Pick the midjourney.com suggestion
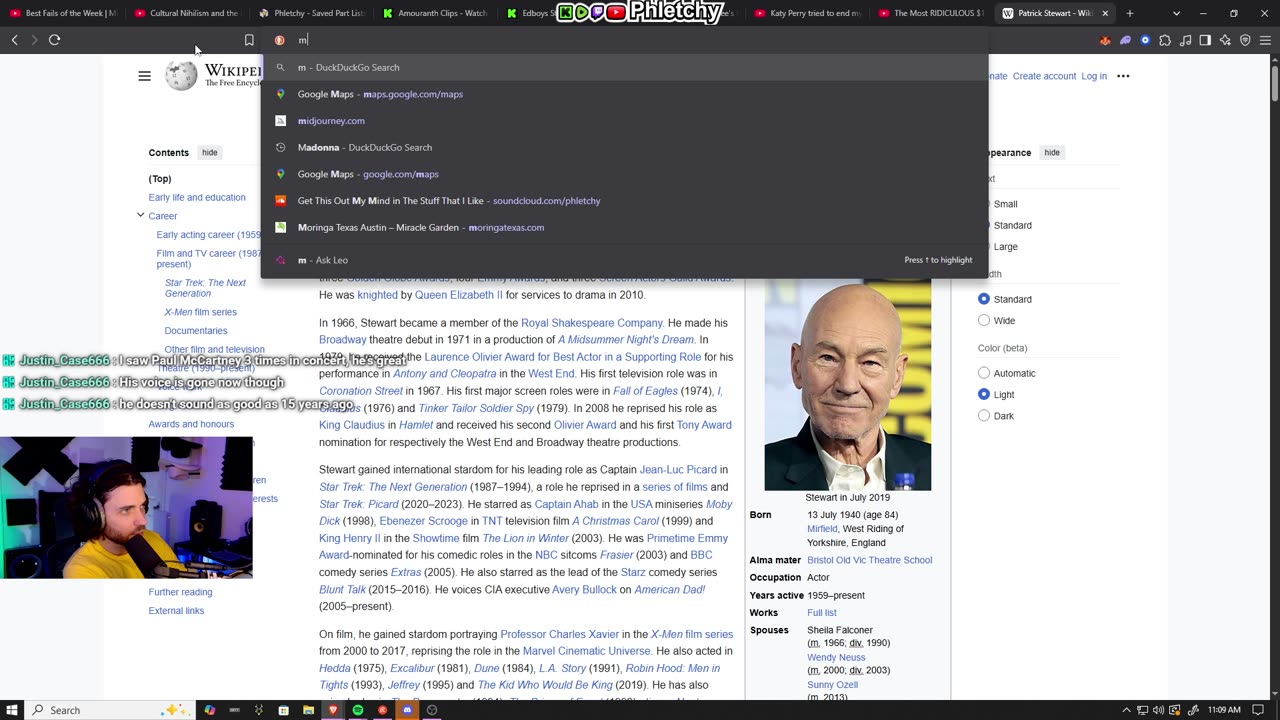Image resolution: width=1280 pixels, height=720 pixels. pos(624,120)
